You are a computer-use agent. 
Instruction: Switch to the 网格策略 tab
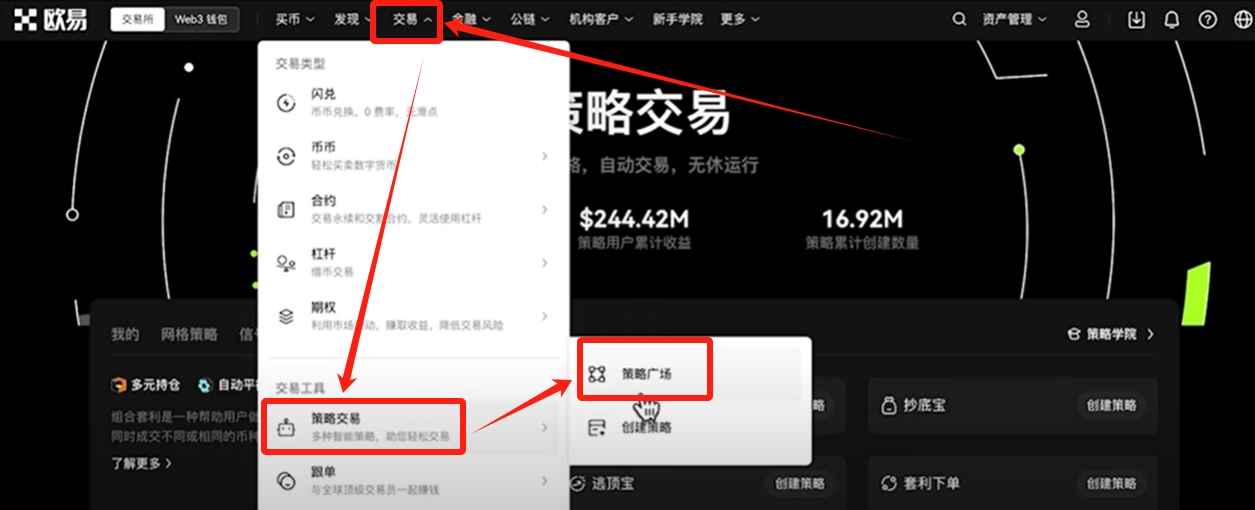(x=189, y=335)
